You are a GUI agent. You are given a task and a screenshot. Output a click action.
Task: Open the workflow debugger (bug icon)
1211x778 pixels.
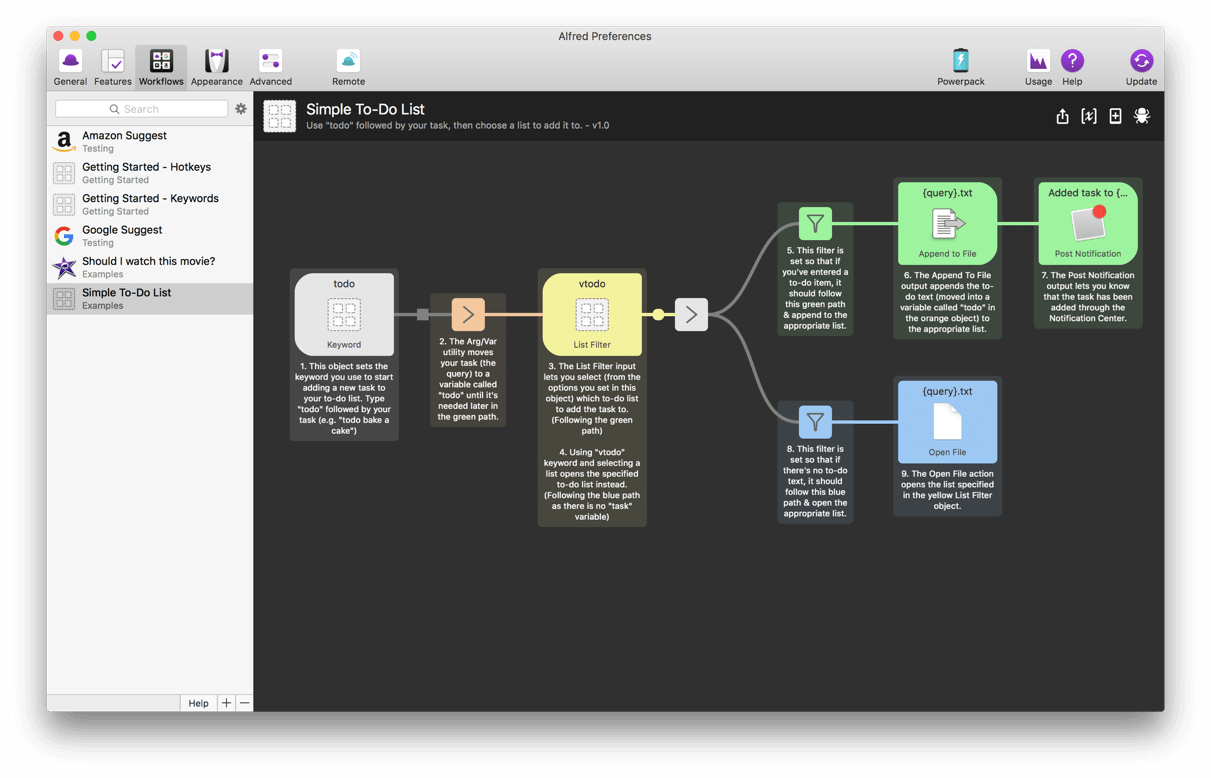(1141, 116)
